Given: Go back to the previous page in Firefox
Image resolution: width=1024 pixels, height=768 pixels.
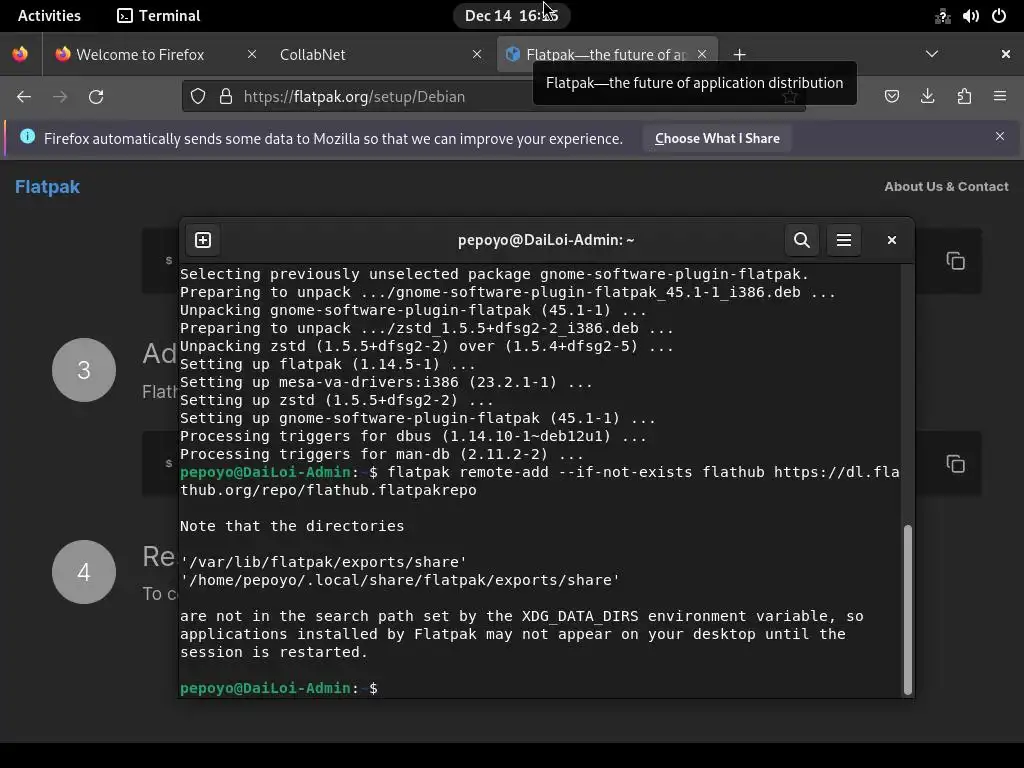Looking at the screenshot, I should pyautogui.click(x=24, y=97).
